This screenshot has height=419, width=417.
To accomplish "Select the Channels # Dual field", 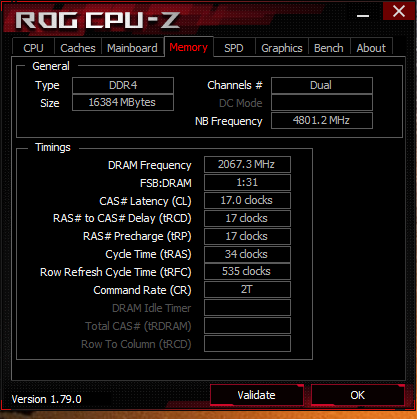I will point(322,85).
